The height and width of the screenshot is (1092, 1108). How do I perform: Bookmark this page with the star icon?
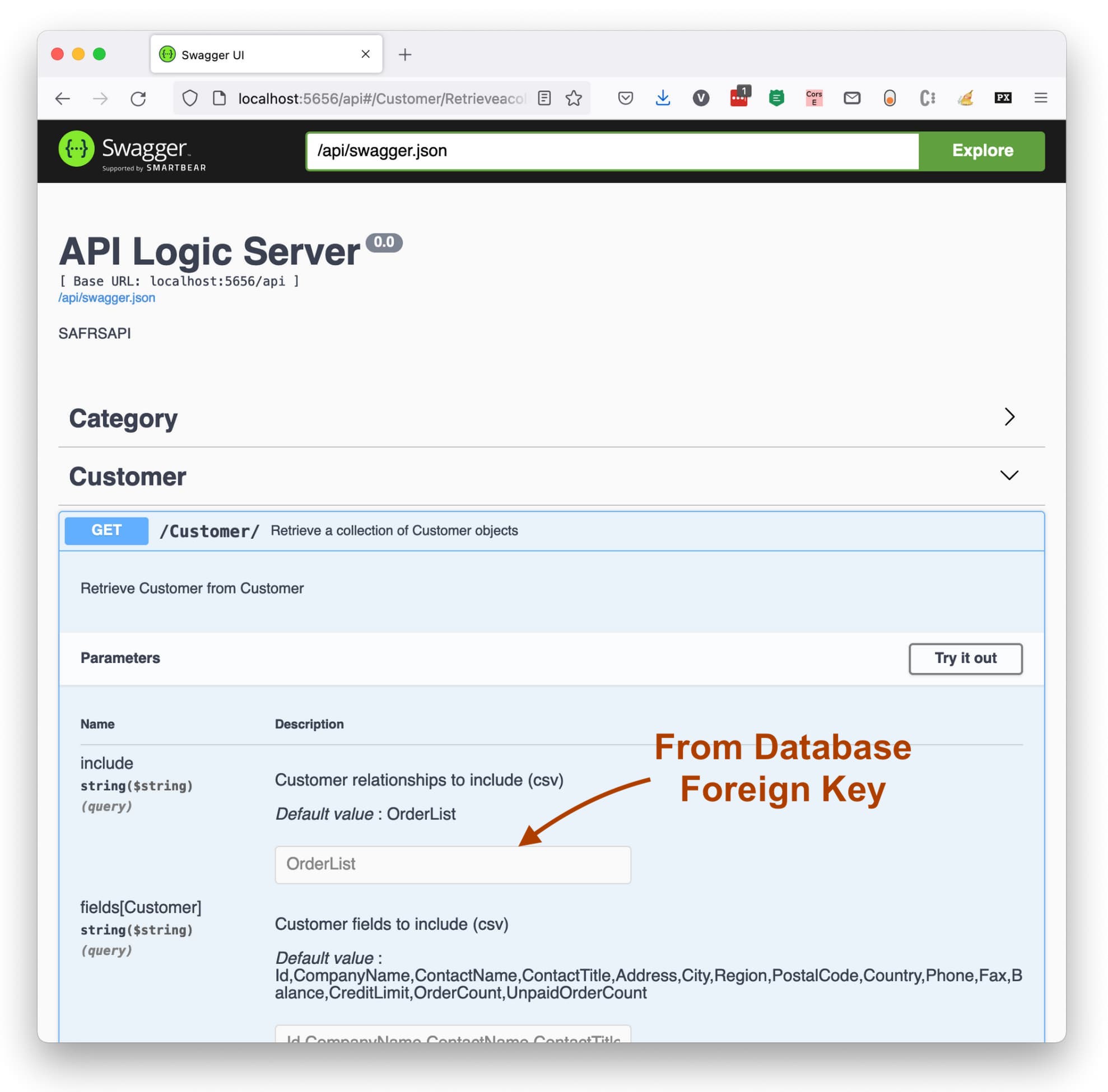573,99
